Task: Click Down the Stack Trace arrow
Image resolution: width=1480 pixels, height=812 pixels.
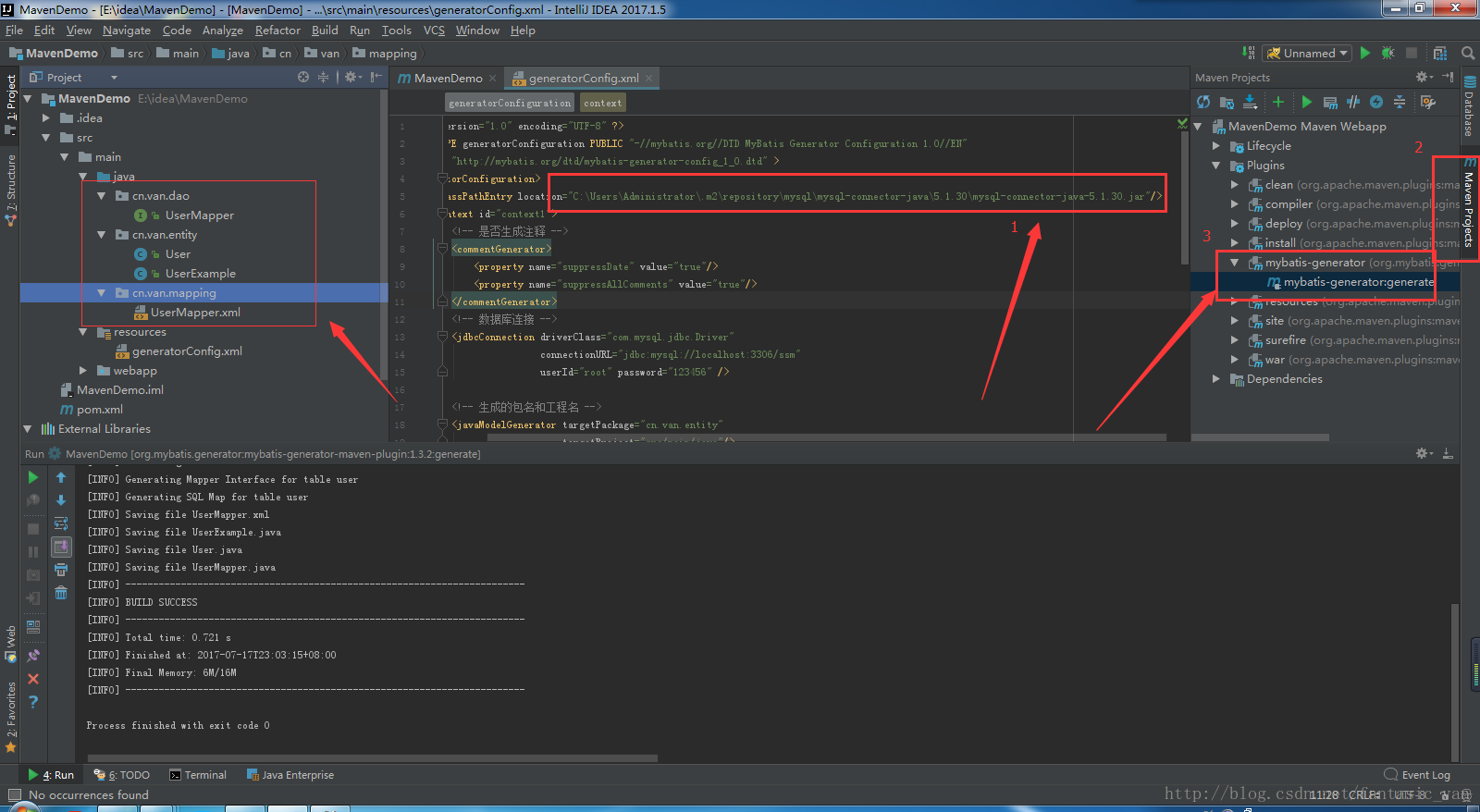Action: click(61, 500)
